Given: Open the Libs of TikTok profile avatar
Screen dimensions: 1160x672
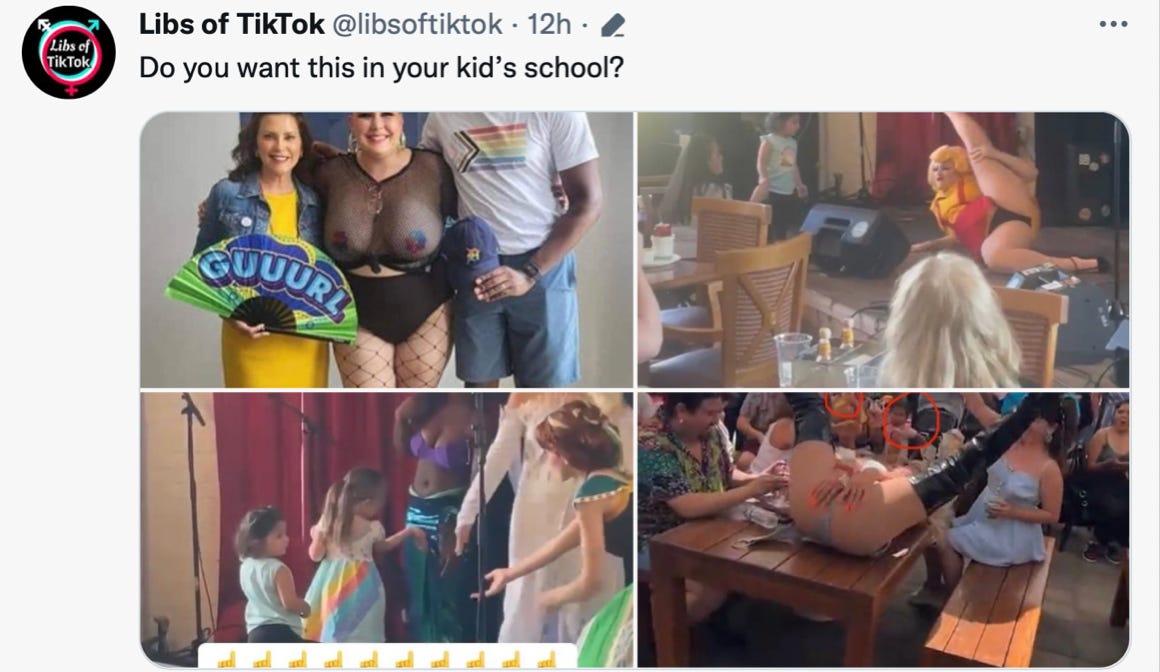Looking at the screenshot, I should pos(68,53).
